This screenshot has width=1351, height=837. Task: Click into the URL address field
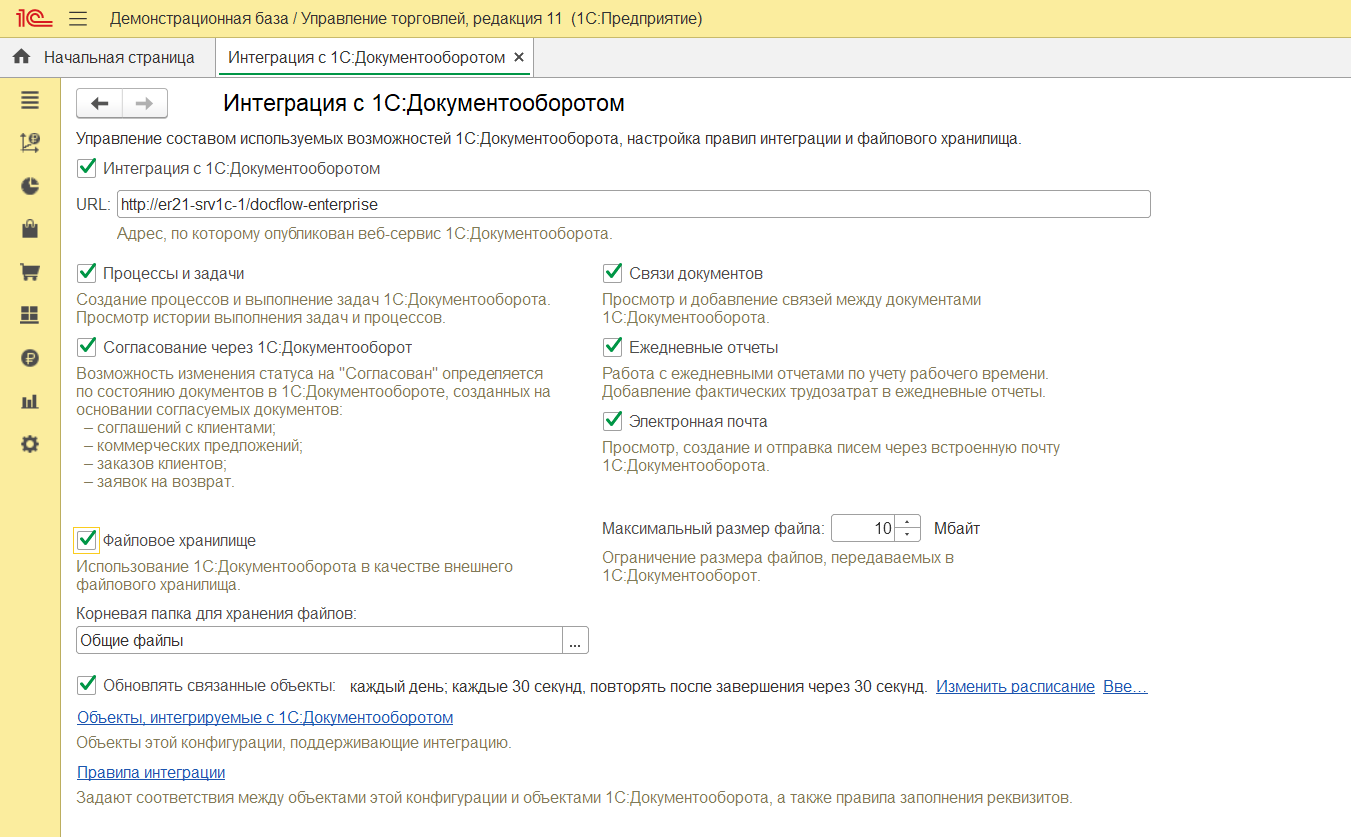pos(632,205)
